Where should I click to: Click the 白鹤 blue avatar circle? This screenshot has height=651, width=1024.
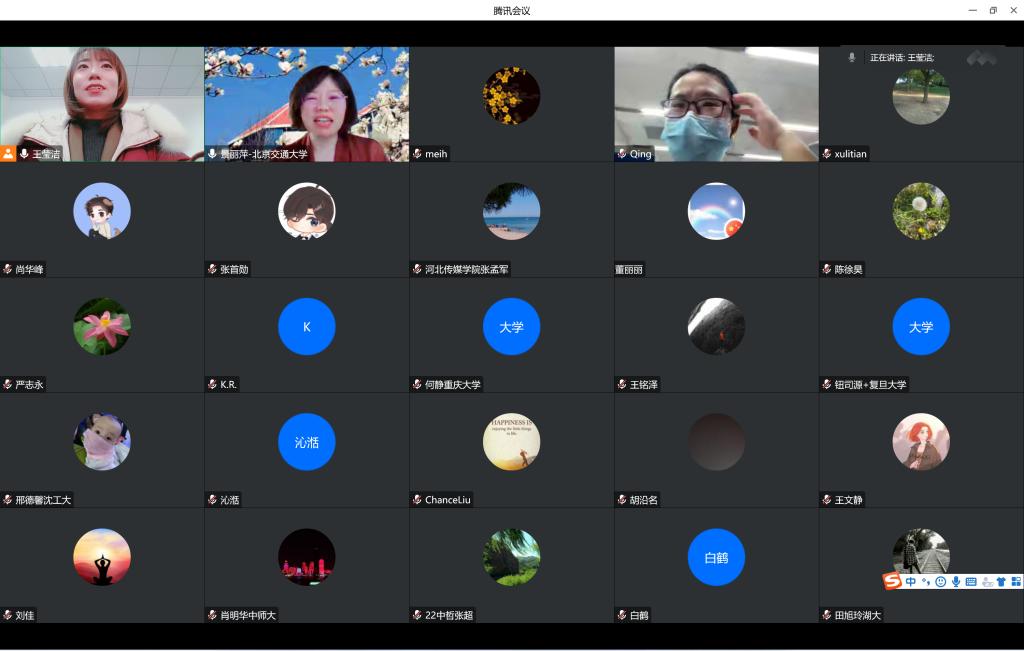coord(716,557)
